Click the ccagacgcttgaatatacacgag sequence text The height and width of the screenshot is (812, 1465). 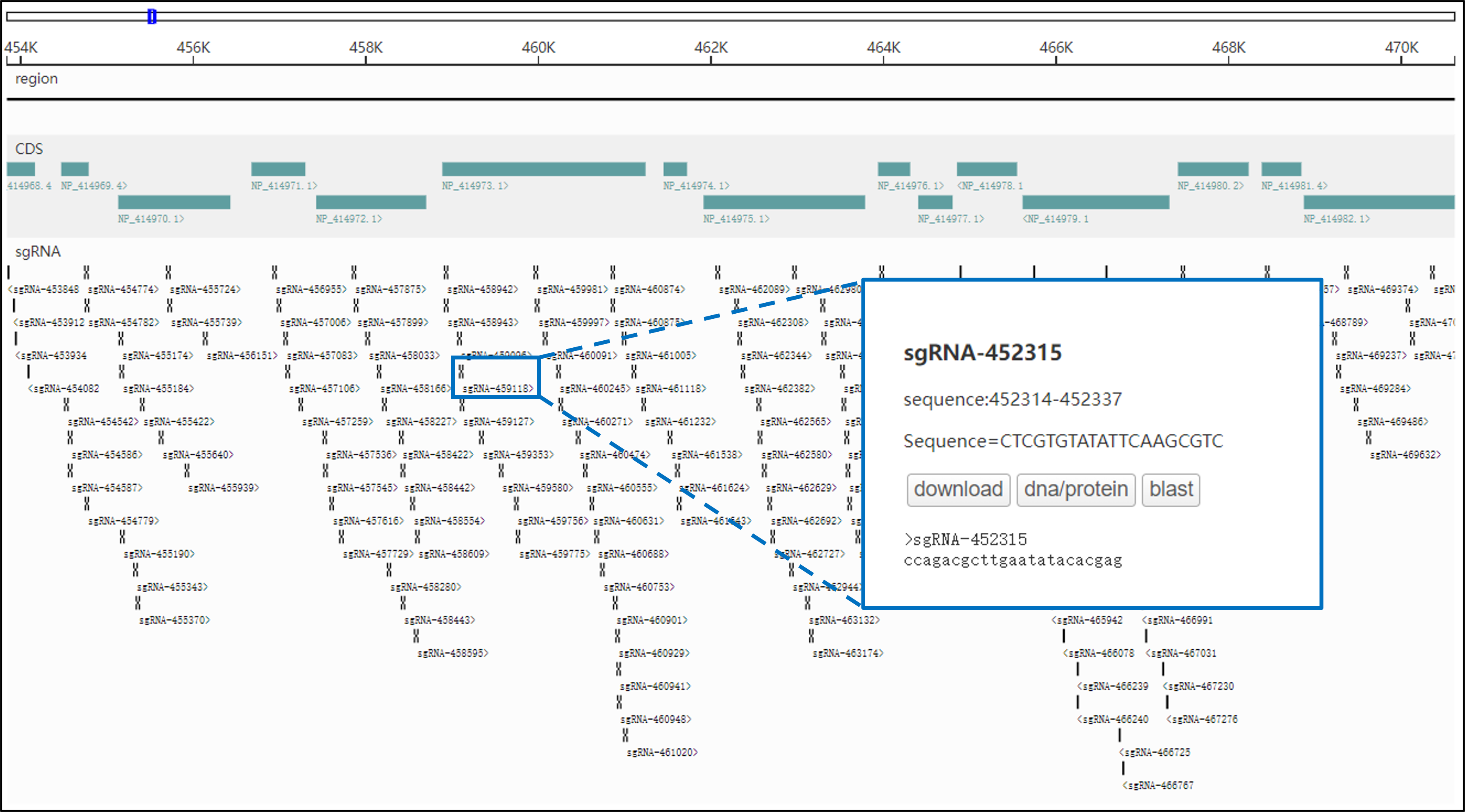pos(1013,561)
